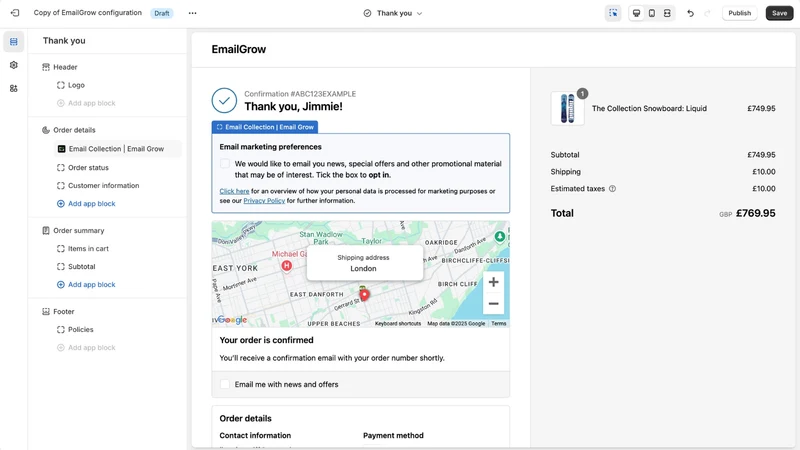Select Email Collection | Email Grow block in sidebar
The width and height of the screenshot is (800, 450).
[117, 149]
